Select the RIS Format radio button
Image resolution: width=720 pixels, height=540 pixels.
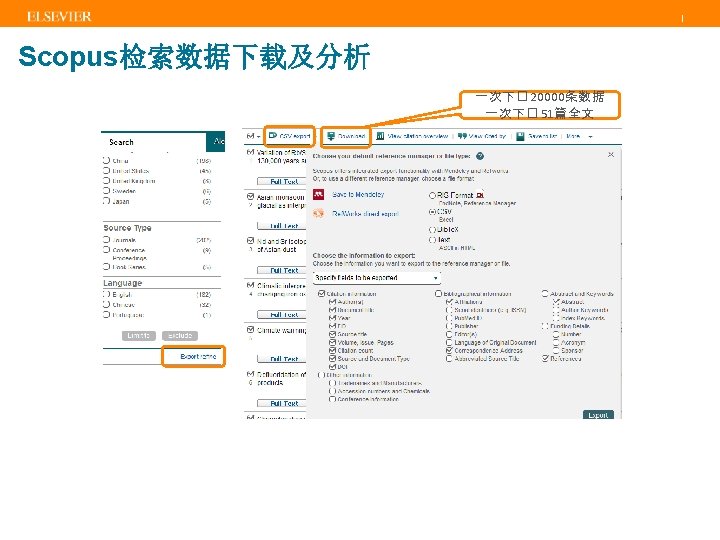432,195
